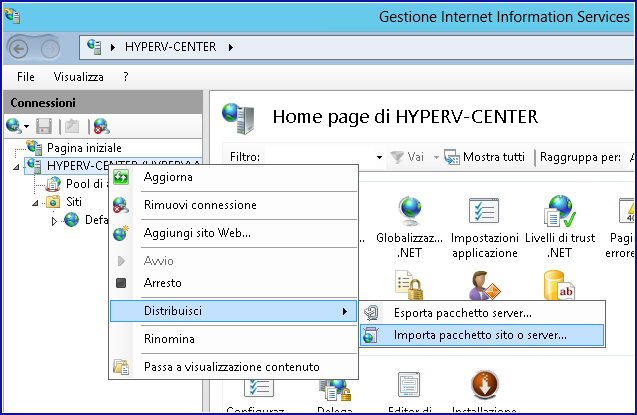Collapse the Siti tree node
637x415 pixels.
click(x=35, y=203)
